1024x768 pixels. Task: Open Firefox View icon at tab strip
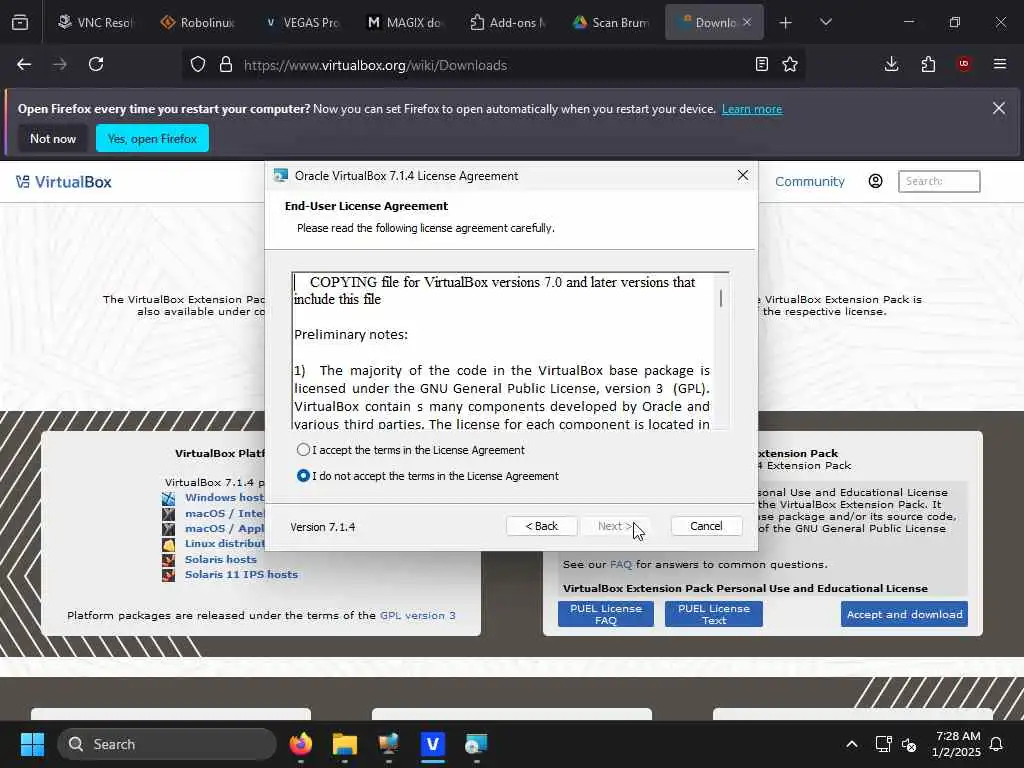click(20, 22)
